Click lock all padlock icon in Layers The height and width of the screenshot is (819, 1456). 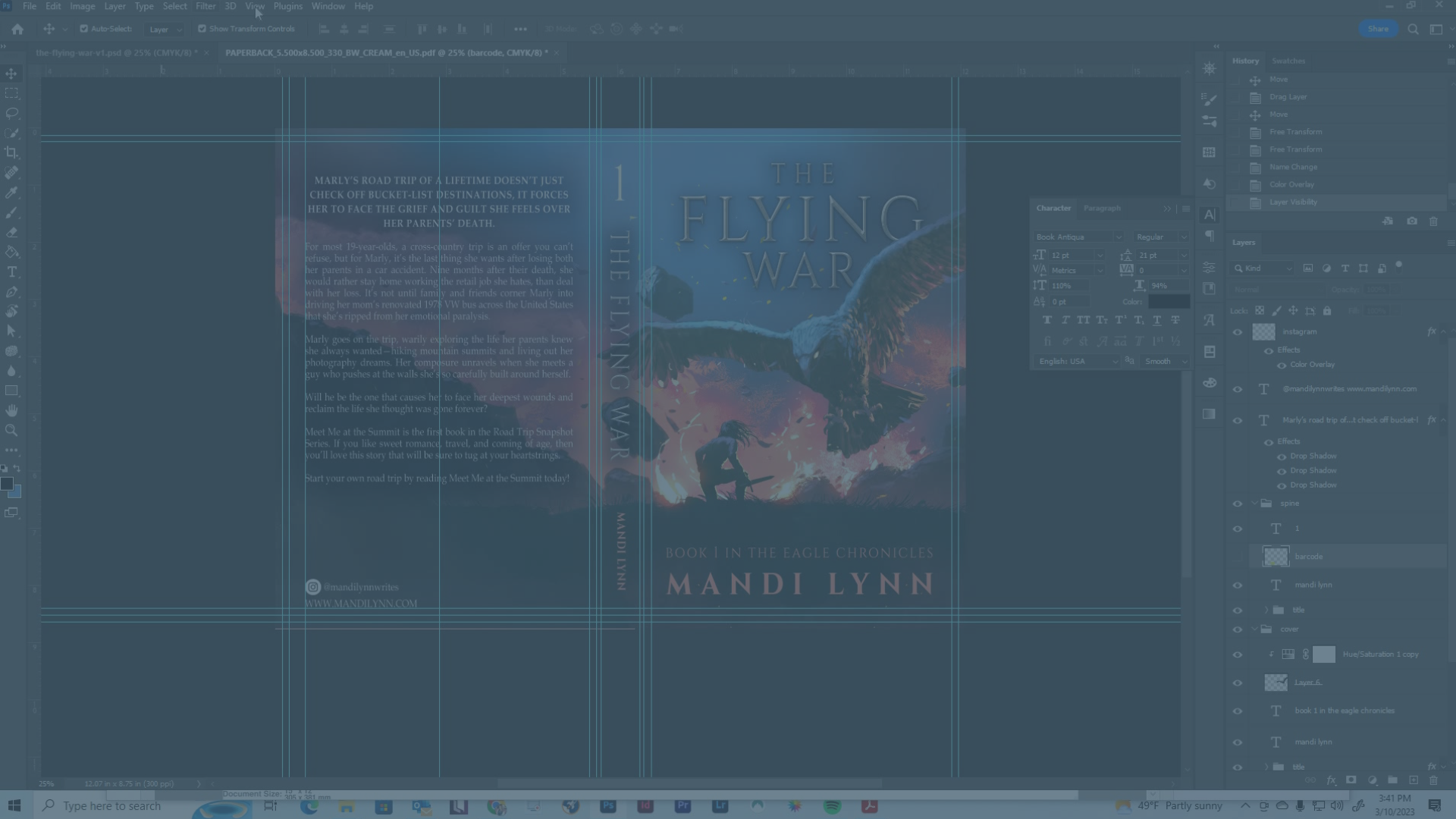point(1327,311)
